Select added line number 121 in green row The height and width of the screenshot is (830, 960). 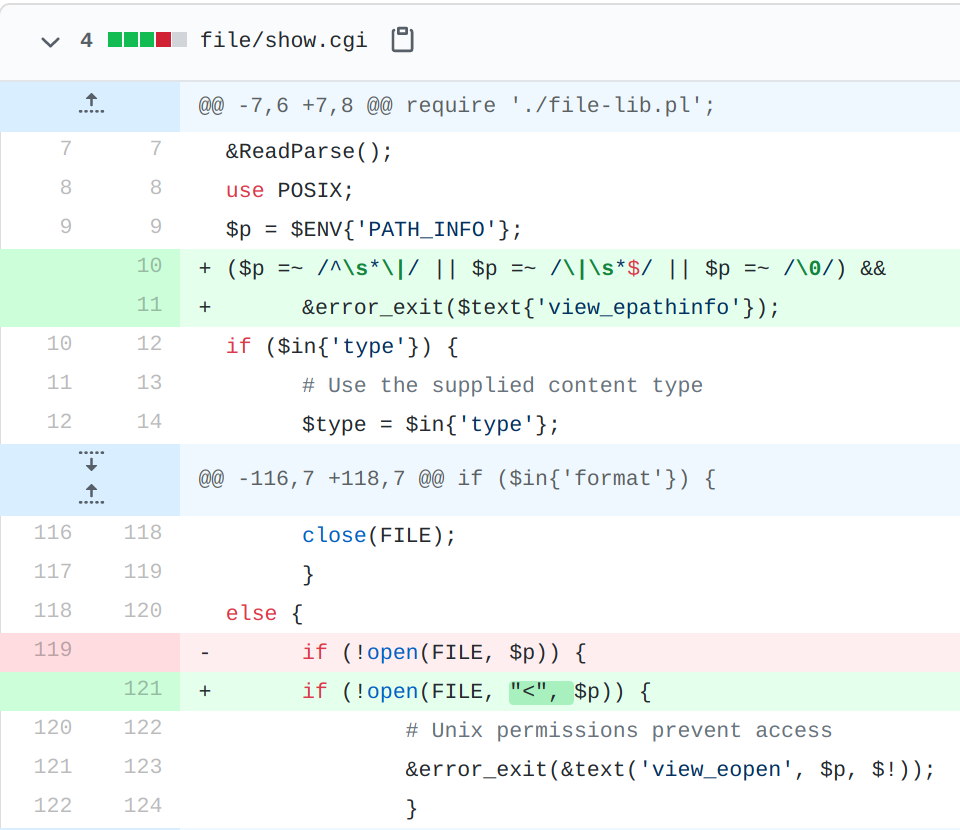142,689
